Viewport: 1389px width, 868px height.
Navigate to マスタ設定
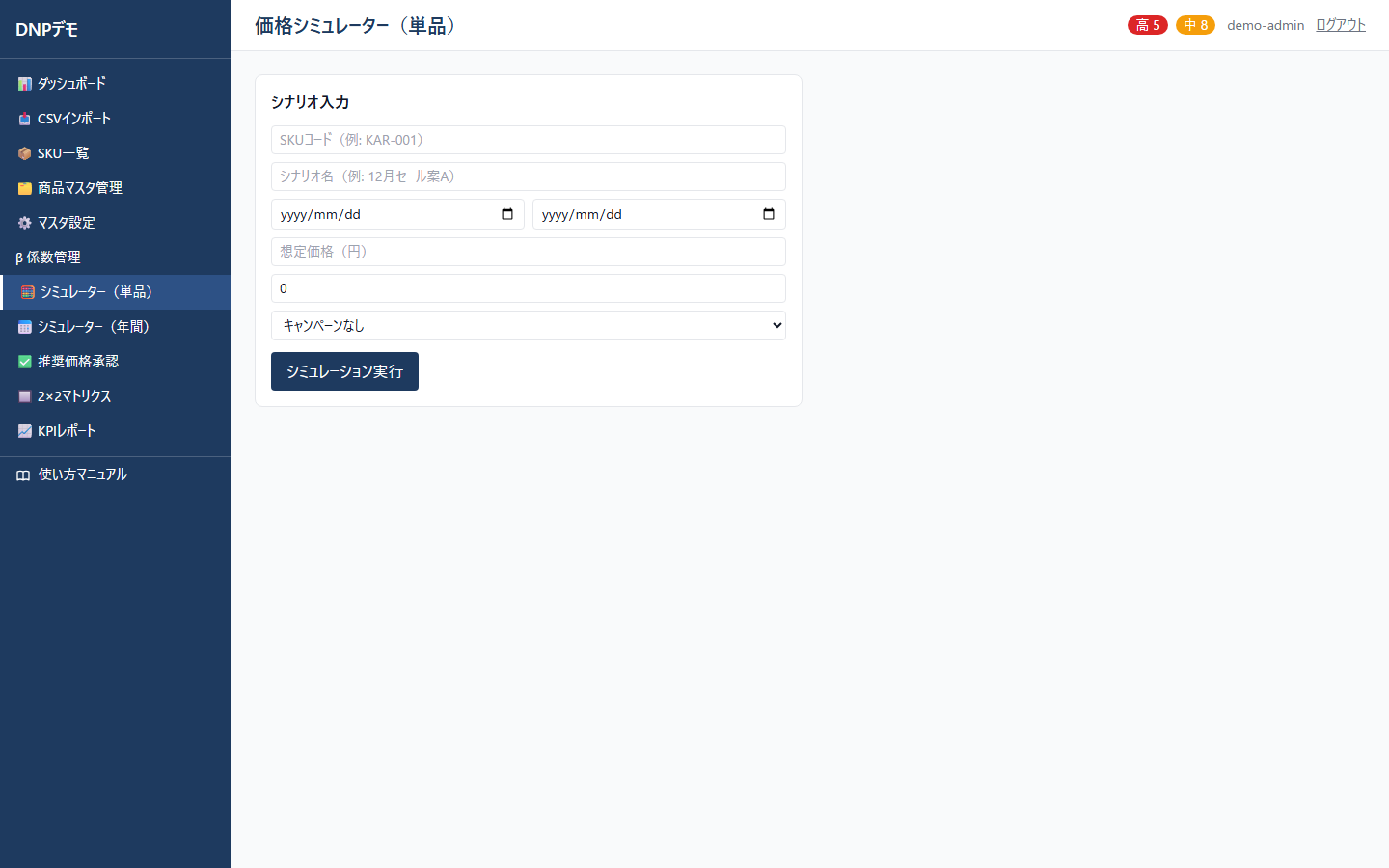tap(116, 223)
